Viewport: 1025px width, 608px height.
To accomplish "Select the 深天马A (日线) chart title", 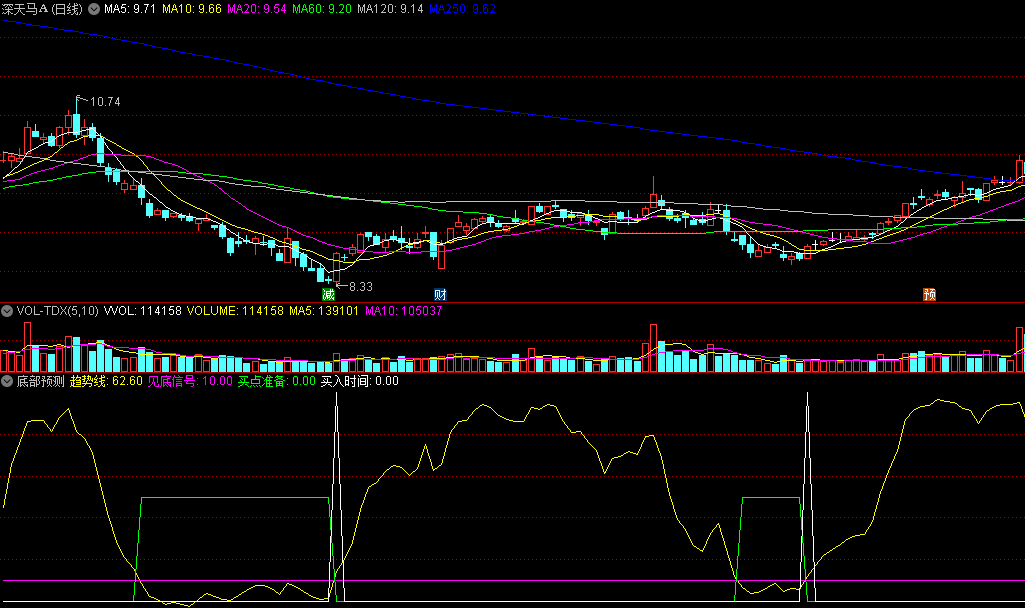I will [x=42, y=9].
